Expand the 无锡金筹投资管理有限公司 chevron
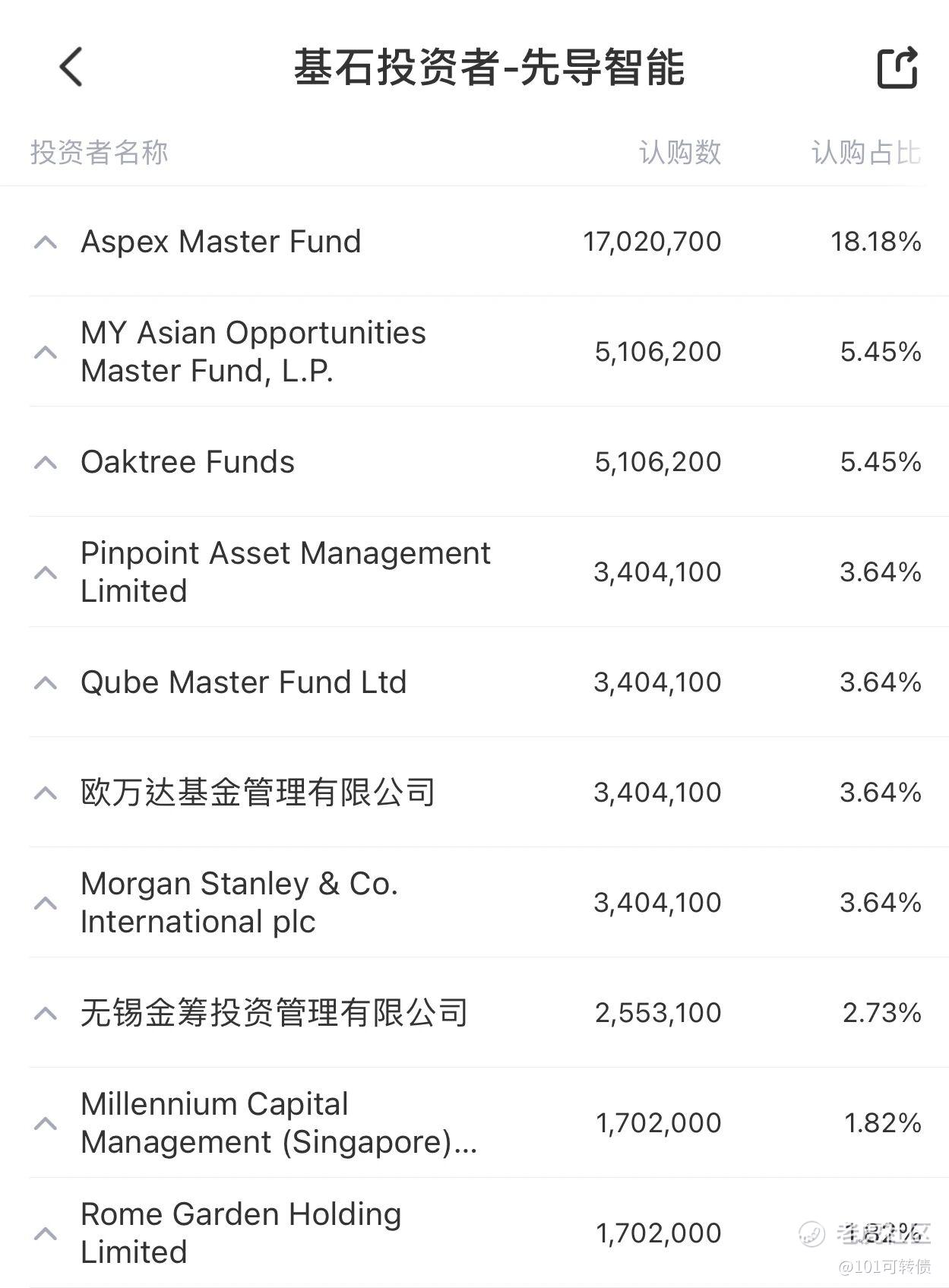The image size is (949, 1288). [x=46, y=1014]
